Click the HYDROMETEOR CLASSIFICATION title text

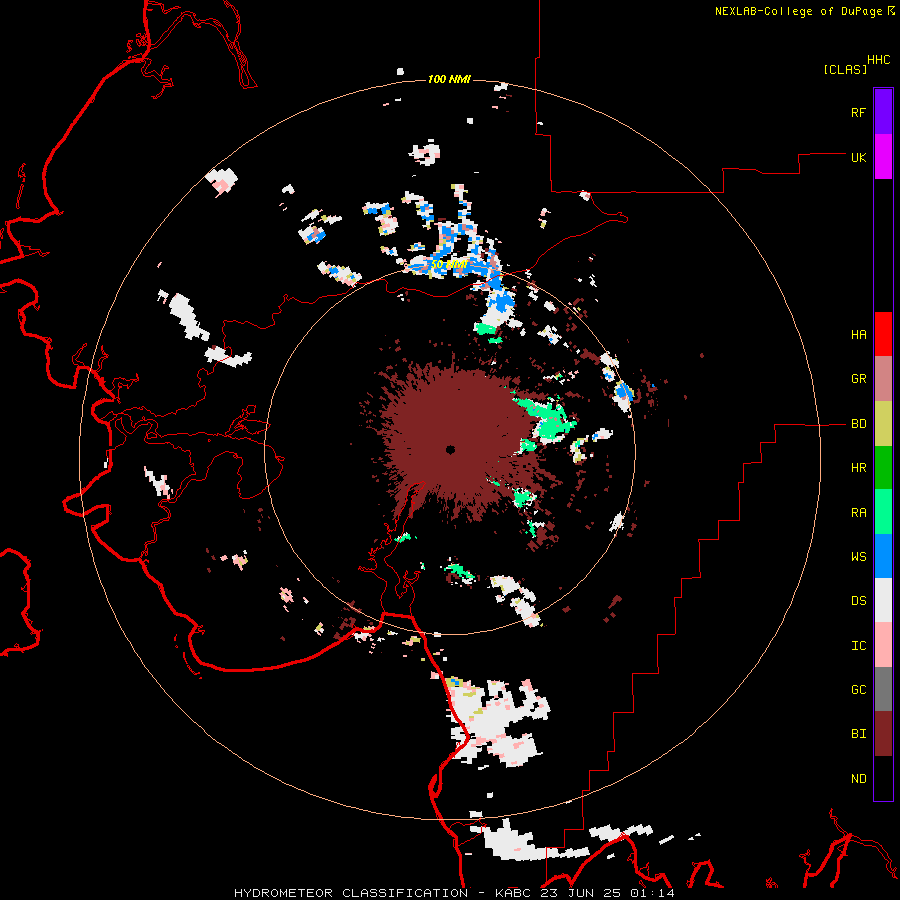(351, 893)
